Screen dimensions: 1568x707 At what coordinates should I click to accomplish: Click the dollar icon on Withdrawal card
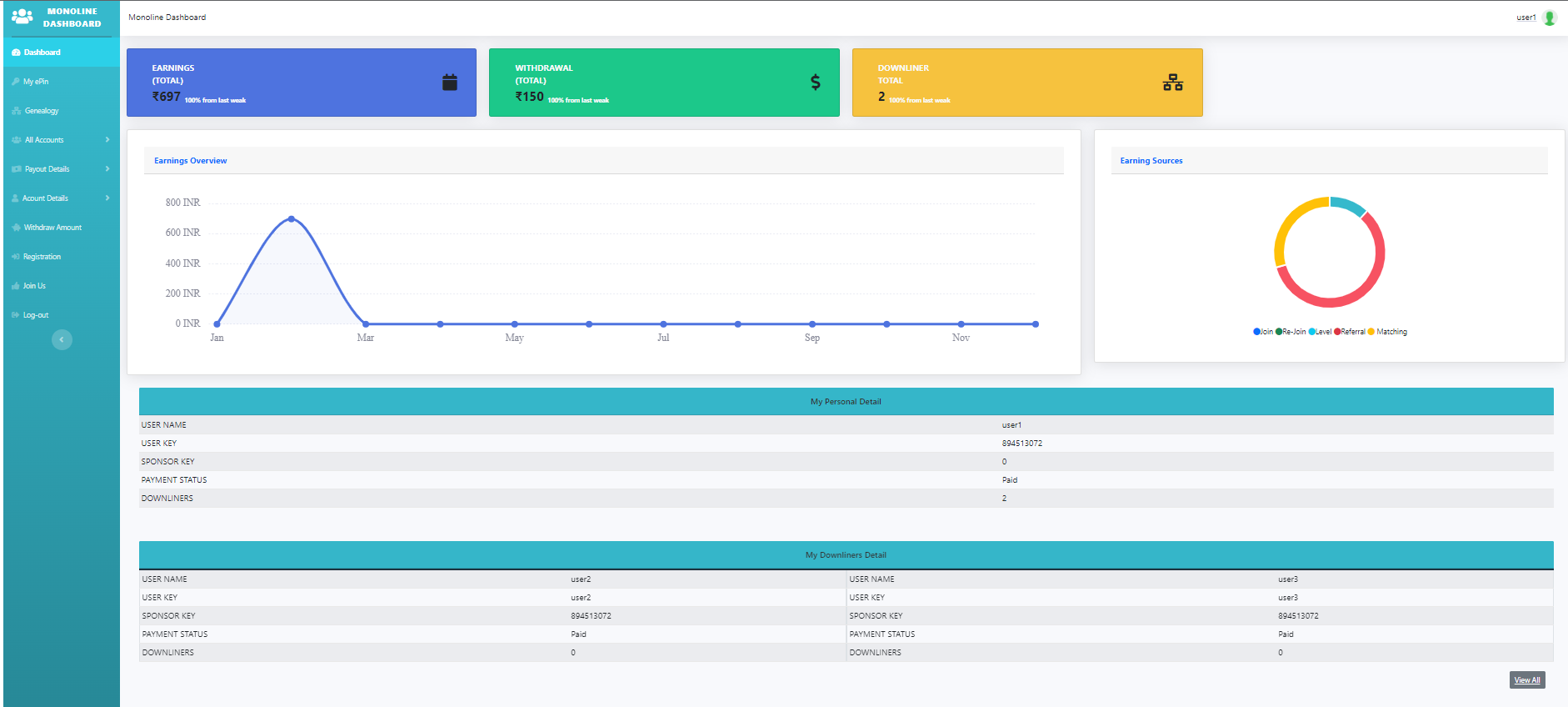pos(815,83)
